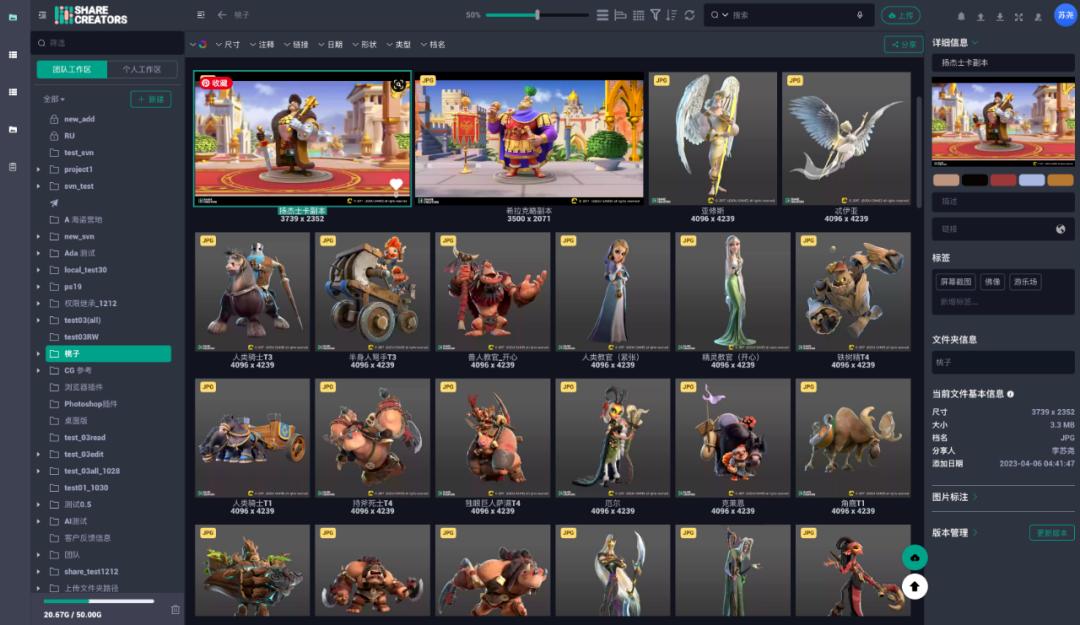Open the funnel filter icon
Image resolution: width=1080 pixels, height=625 pixels.
[x=655, y=15]
